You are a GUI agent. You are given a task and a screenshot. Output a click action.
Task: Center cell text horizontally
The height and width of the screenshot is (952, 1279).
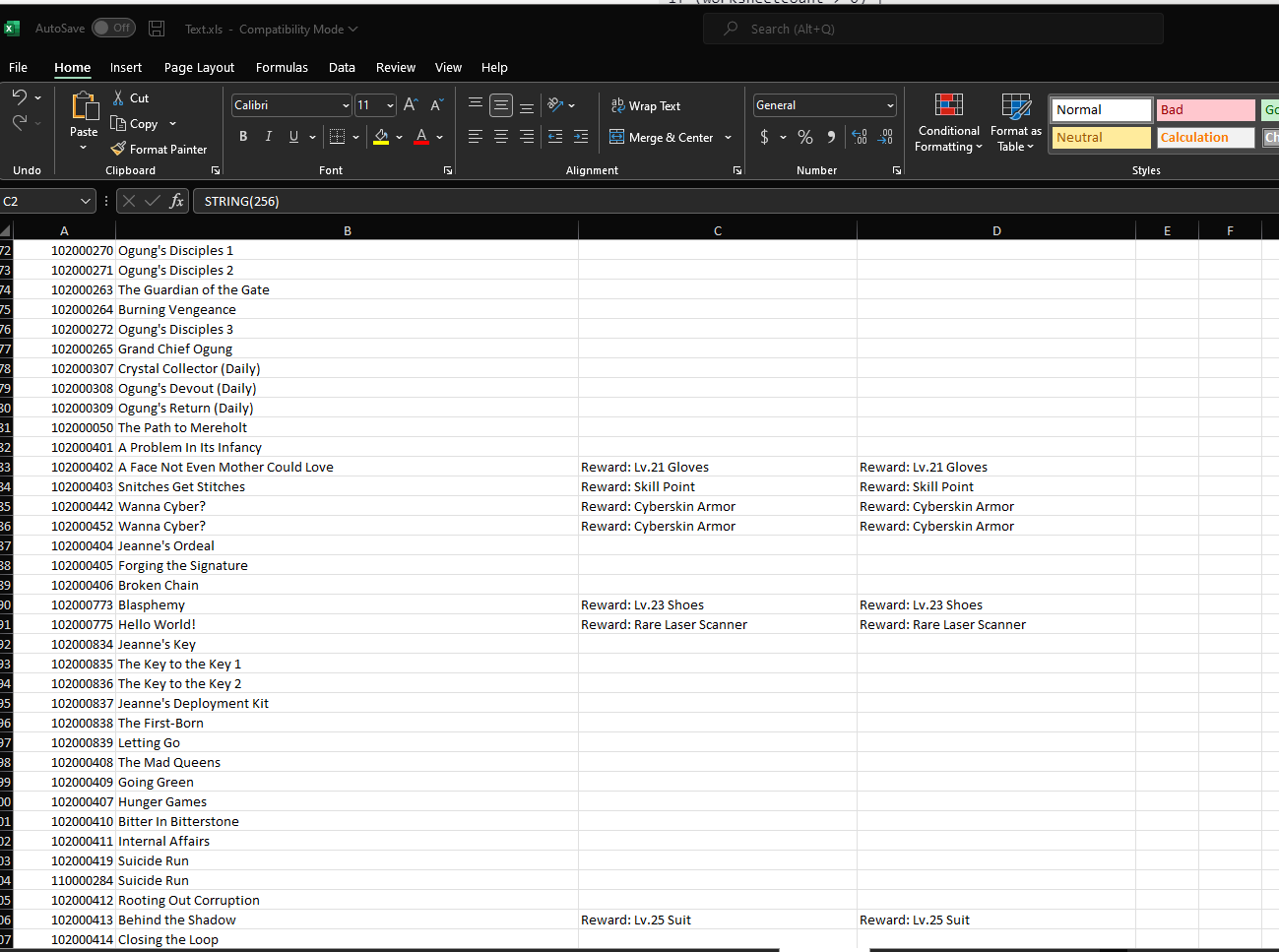tap(501, 137)
